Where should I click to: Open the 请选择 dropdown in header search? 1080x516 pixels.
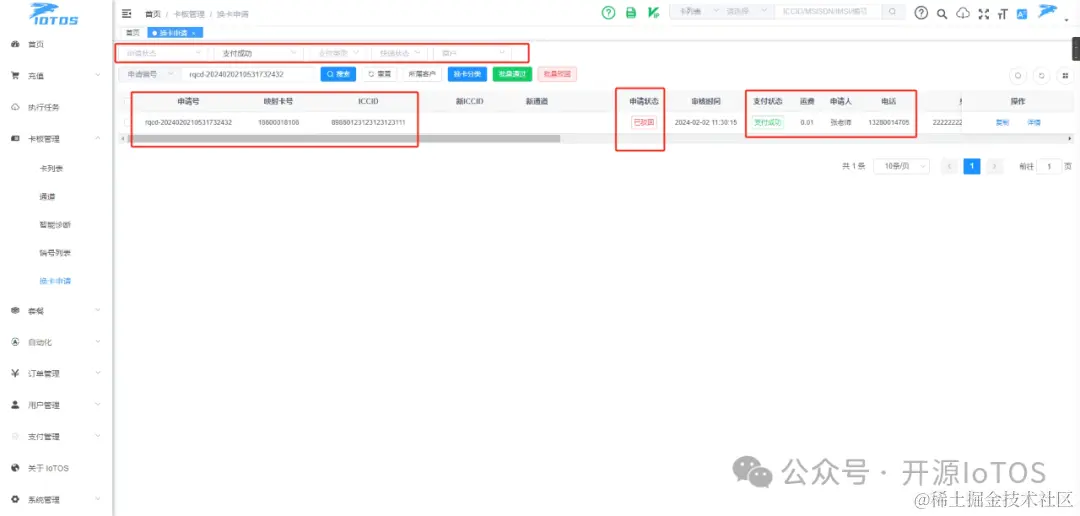pos(746,12)
